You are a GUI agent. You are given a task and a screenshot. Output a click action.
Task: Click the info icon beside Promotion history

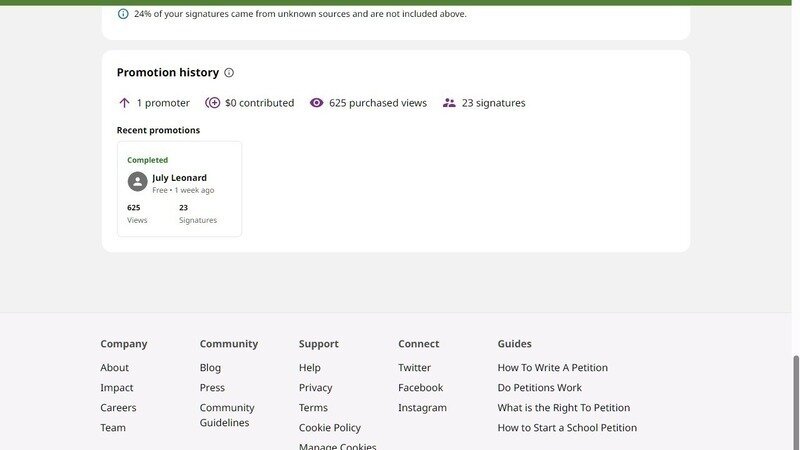coord(229,73)
